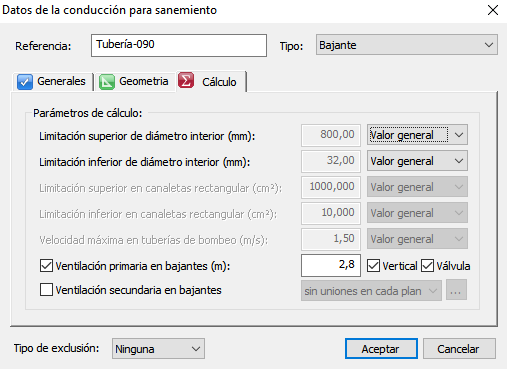Enable Ventilación secundaria en bajantes checkbox

coord(46,290)
